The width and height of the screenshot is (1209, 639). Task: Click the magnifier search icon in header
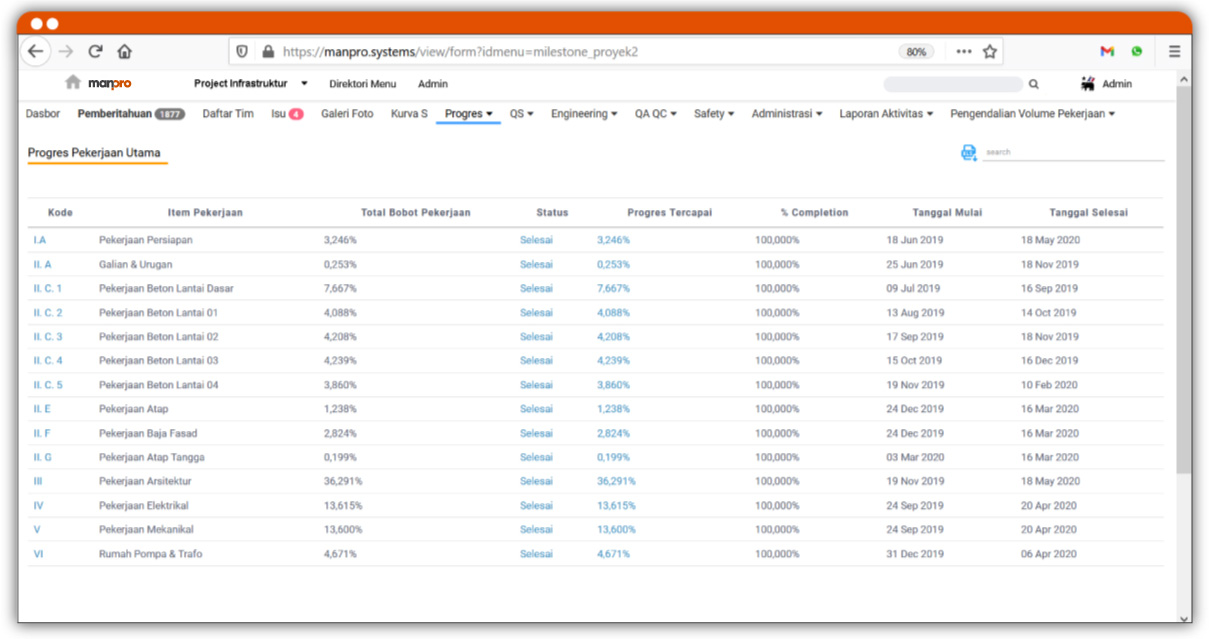[1034, 85]
